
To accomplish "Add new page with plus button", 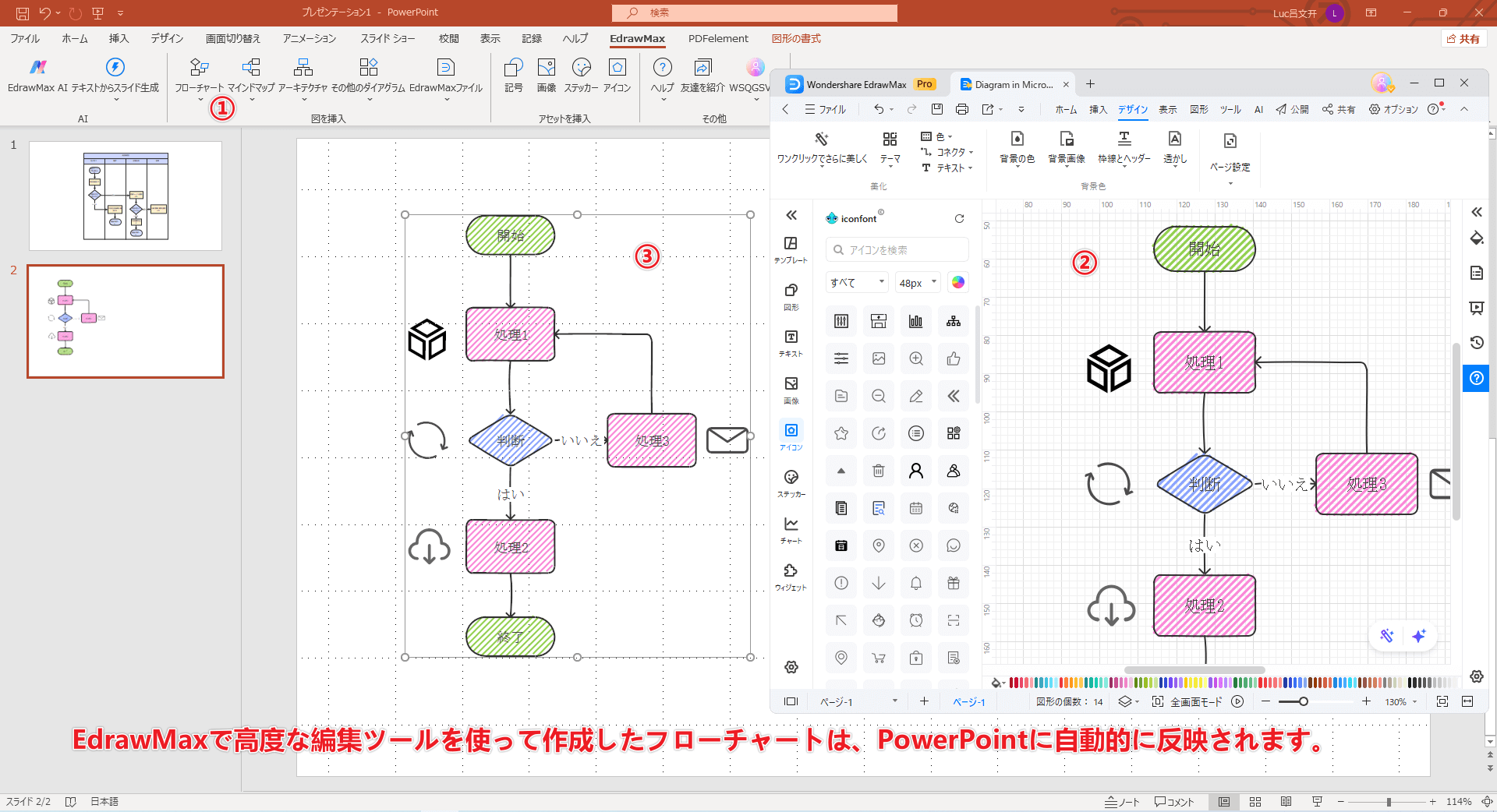I will coord(924,701).
